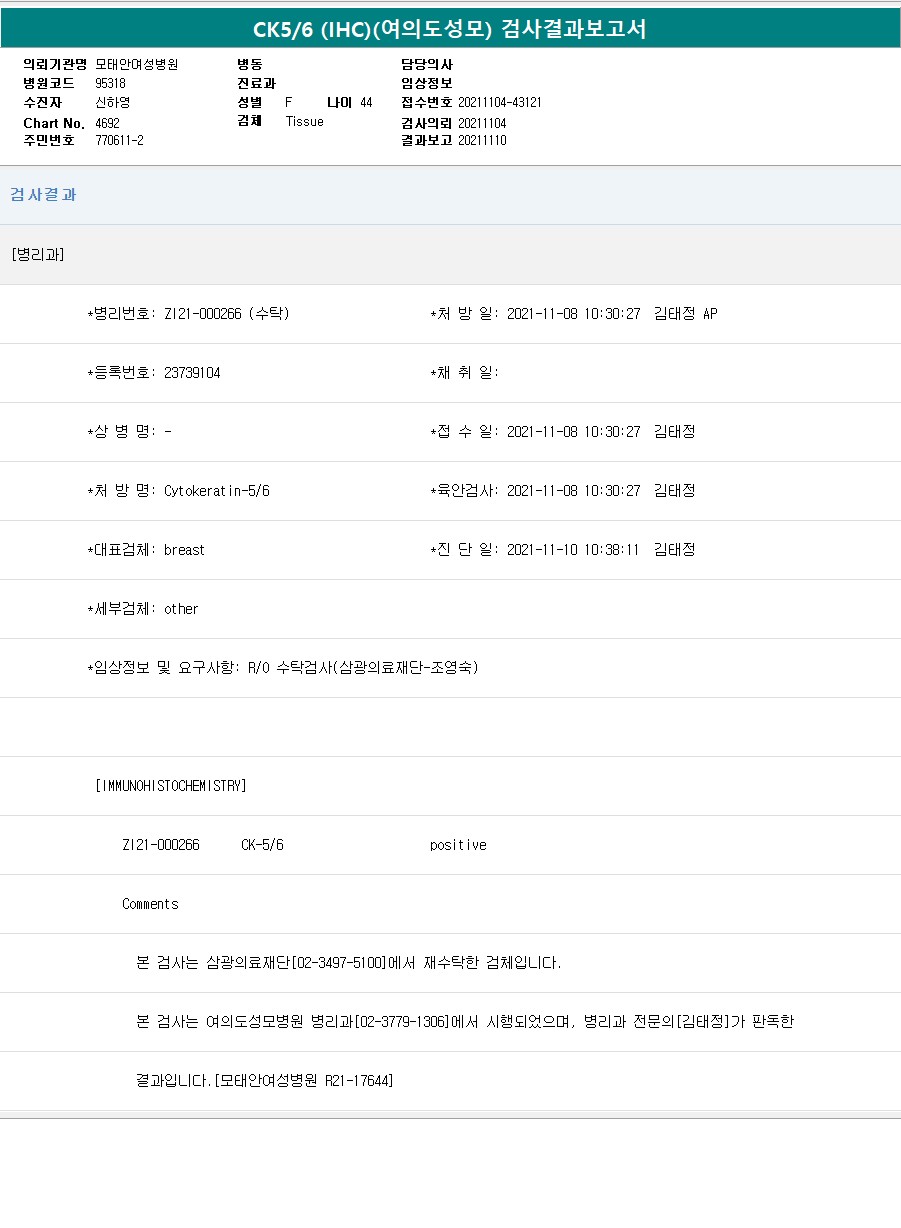Image resolution: width=901 pixels, height=1228 pixels.
Task: Select request date '20211104'
Action: [482, 122]
